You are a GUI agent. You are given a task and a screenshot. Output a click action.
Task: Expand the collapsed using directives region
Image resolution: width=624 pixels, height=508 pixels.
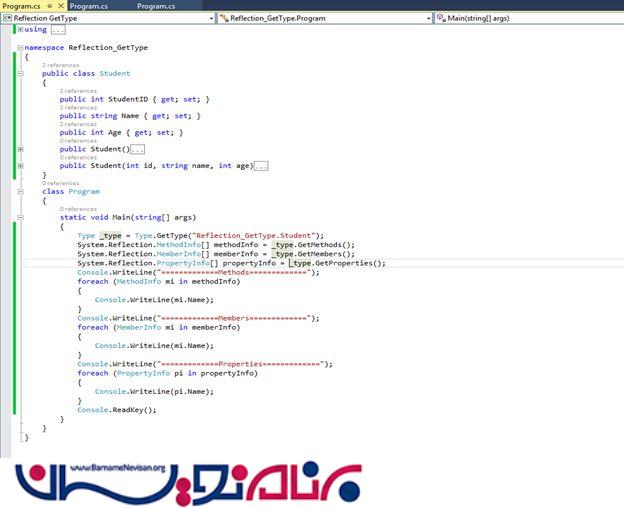[x=21, y=30]
